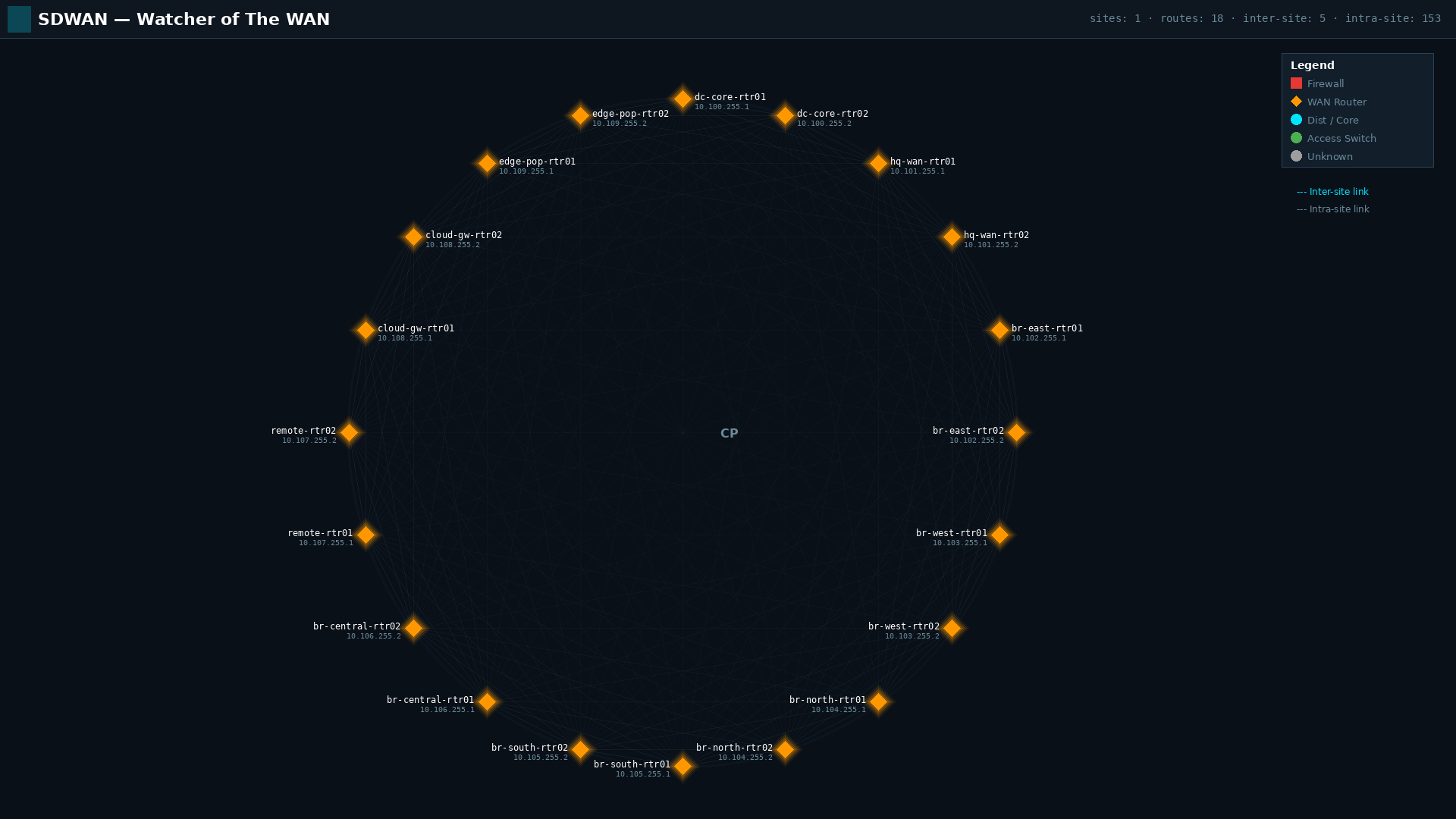
Task: Click the Inter-site link legend label
Action: point(1338,191)
